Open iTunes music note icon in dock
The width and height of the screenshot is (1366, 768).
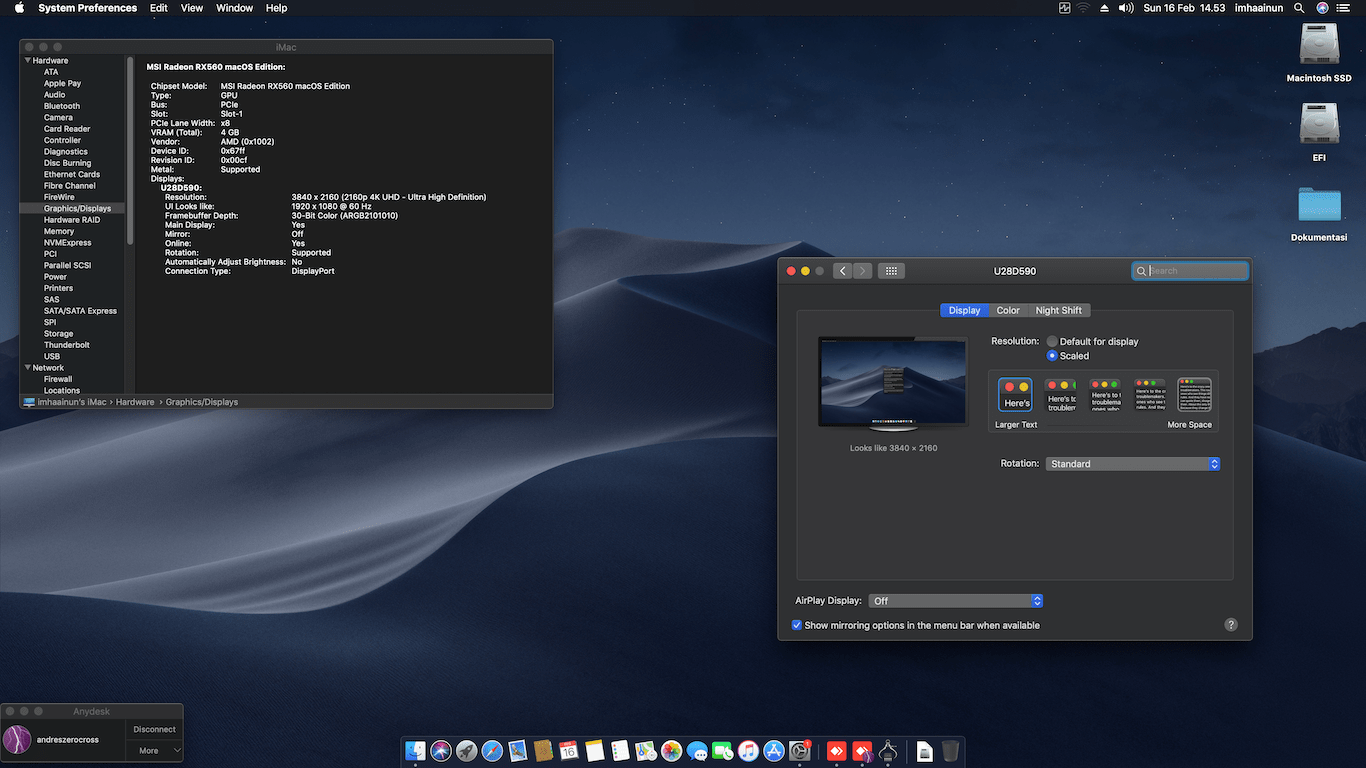[x=748, y=751]
